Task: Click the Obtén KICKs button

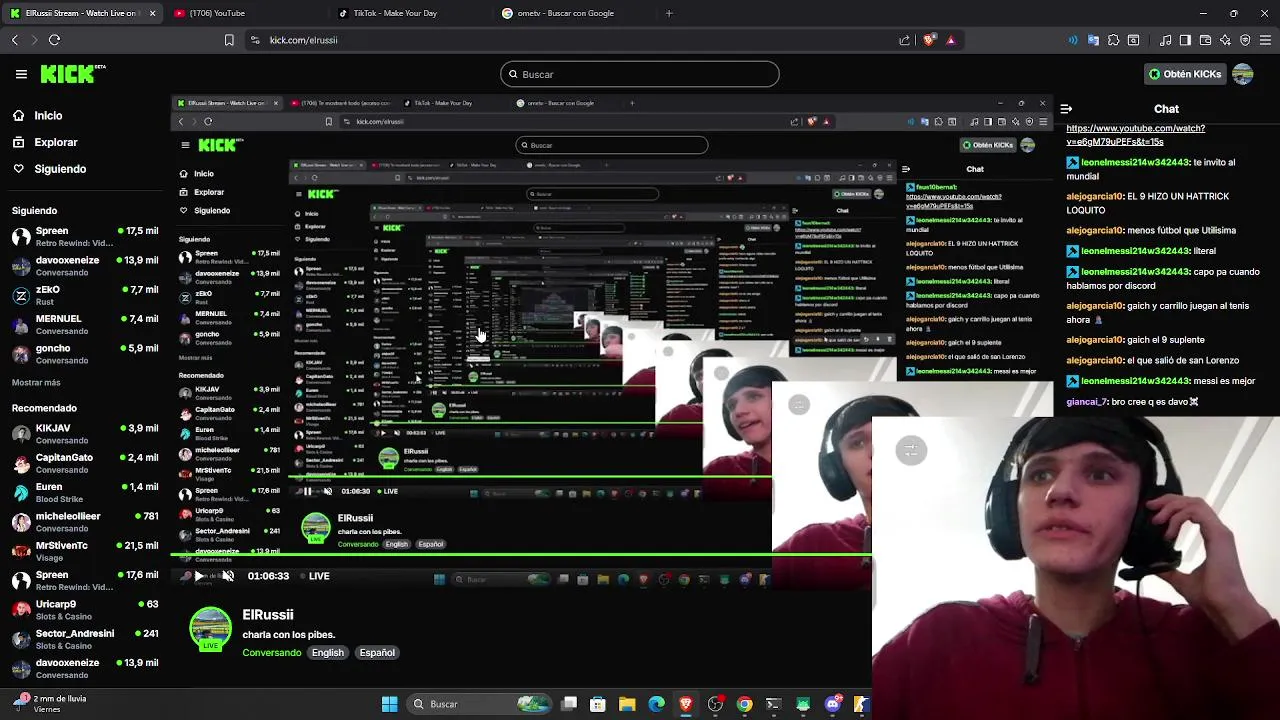Action: click(x=1185, y=74)
